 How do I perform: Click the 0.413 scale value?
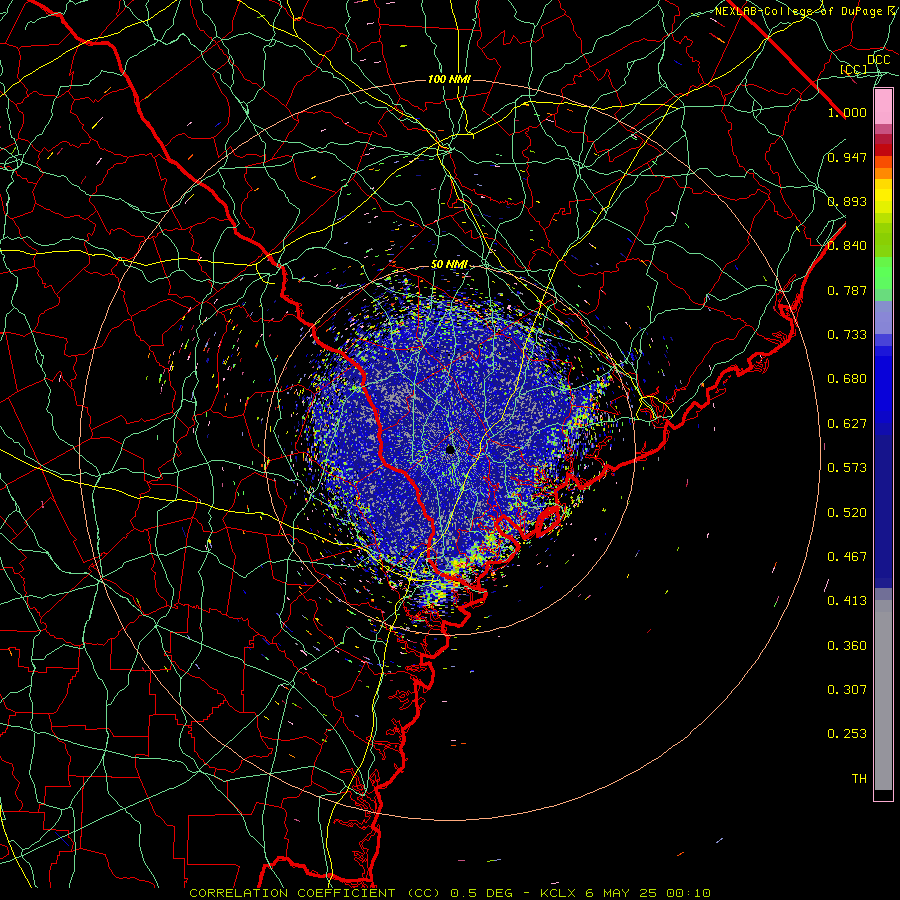(x=847, y=601)
